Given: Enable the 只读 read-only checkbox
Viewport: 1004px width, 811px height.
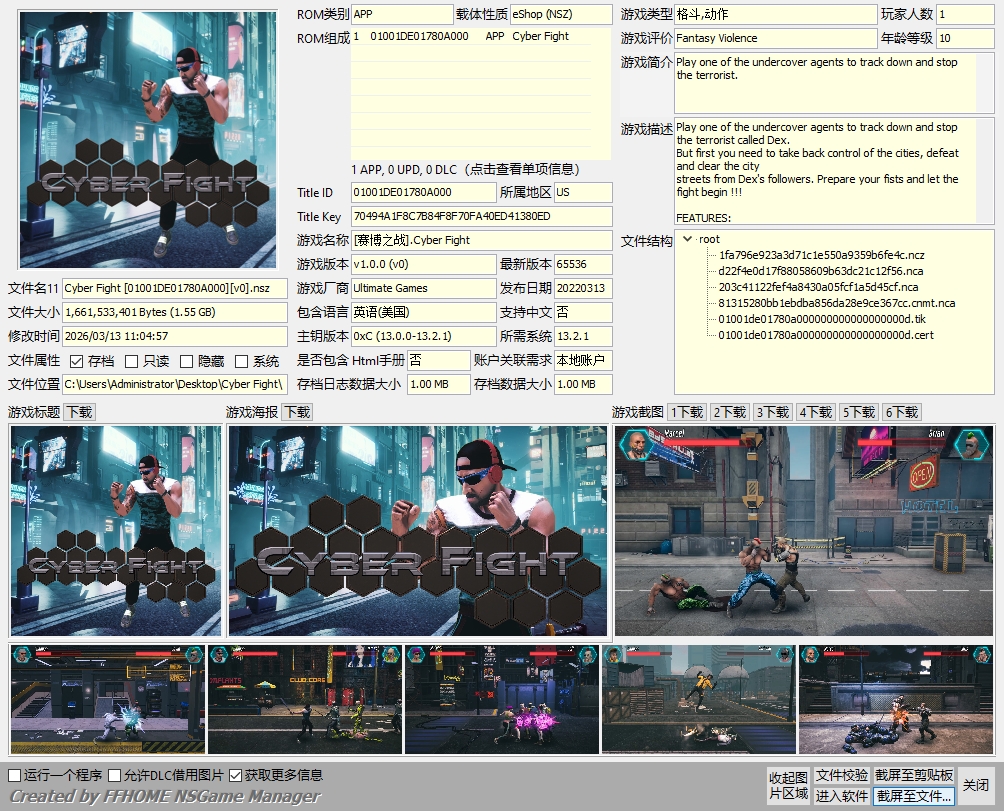Looking at the screenshot, I should pos(131,361).
